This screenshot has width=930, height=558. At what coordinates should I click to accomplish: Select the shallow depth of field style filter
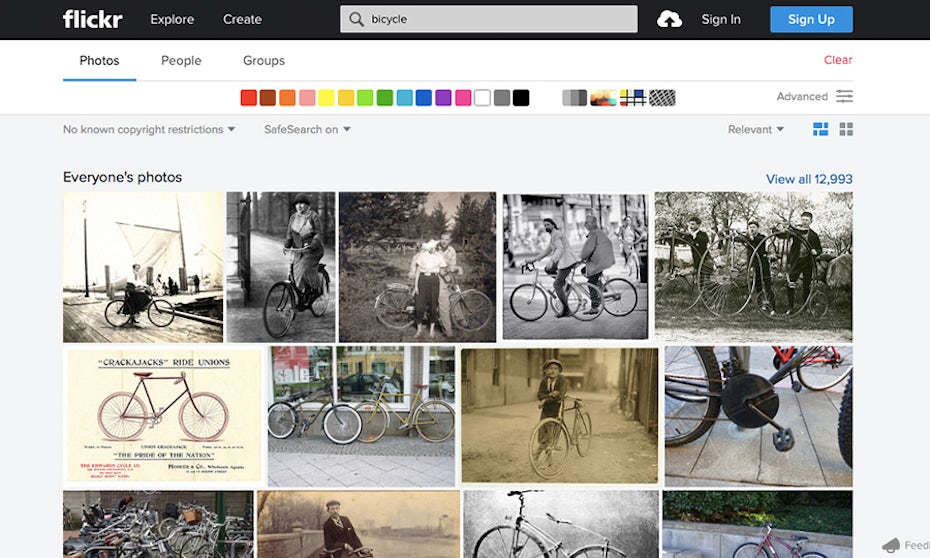(x=603, y=98)
